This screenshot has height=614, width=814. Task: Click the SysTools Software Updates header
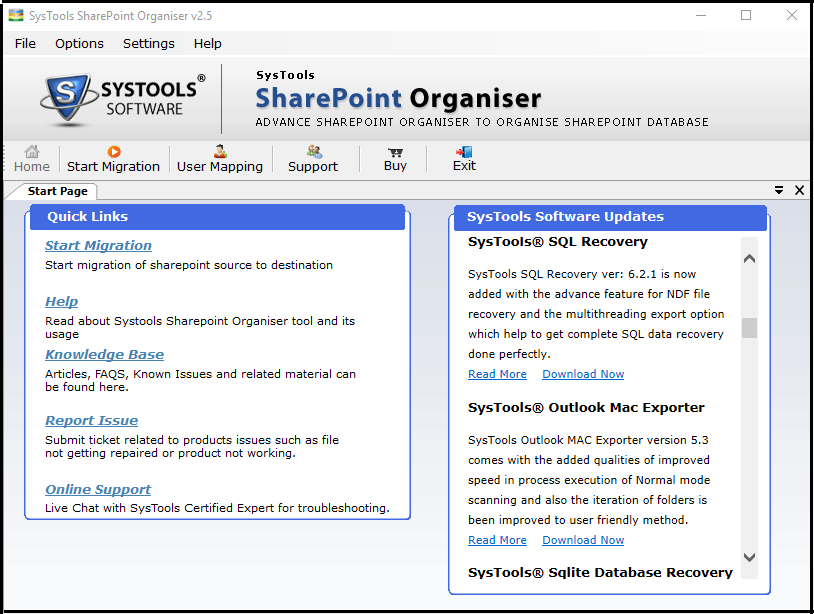pyautogui.click(x=610, y=217)
